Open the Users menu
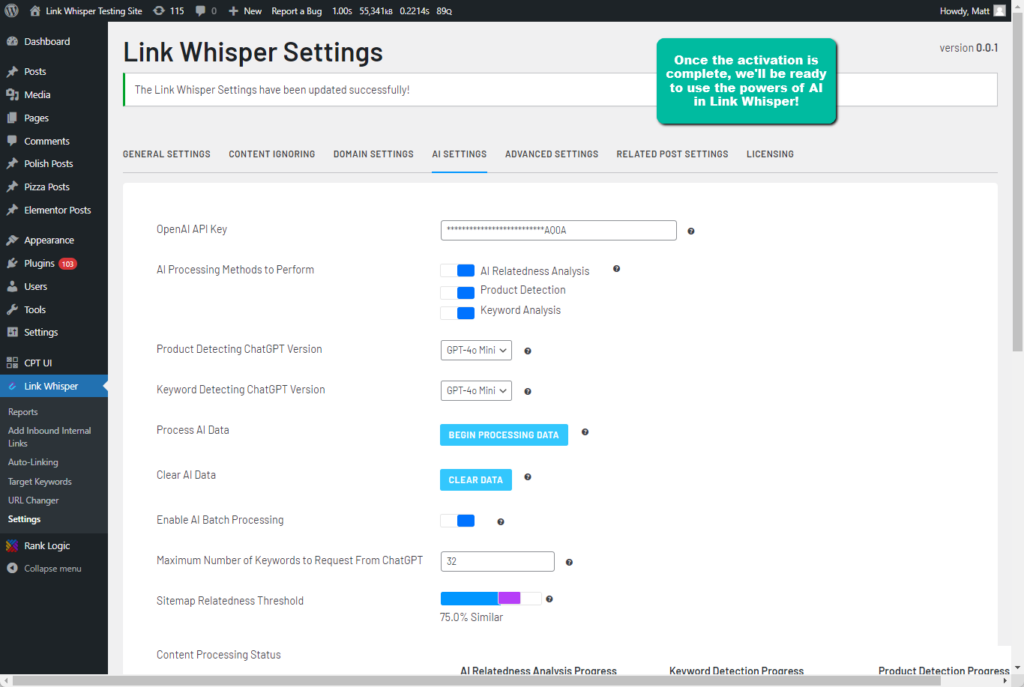The width and height of the screenshot is (1024, 687). (54, 286)
